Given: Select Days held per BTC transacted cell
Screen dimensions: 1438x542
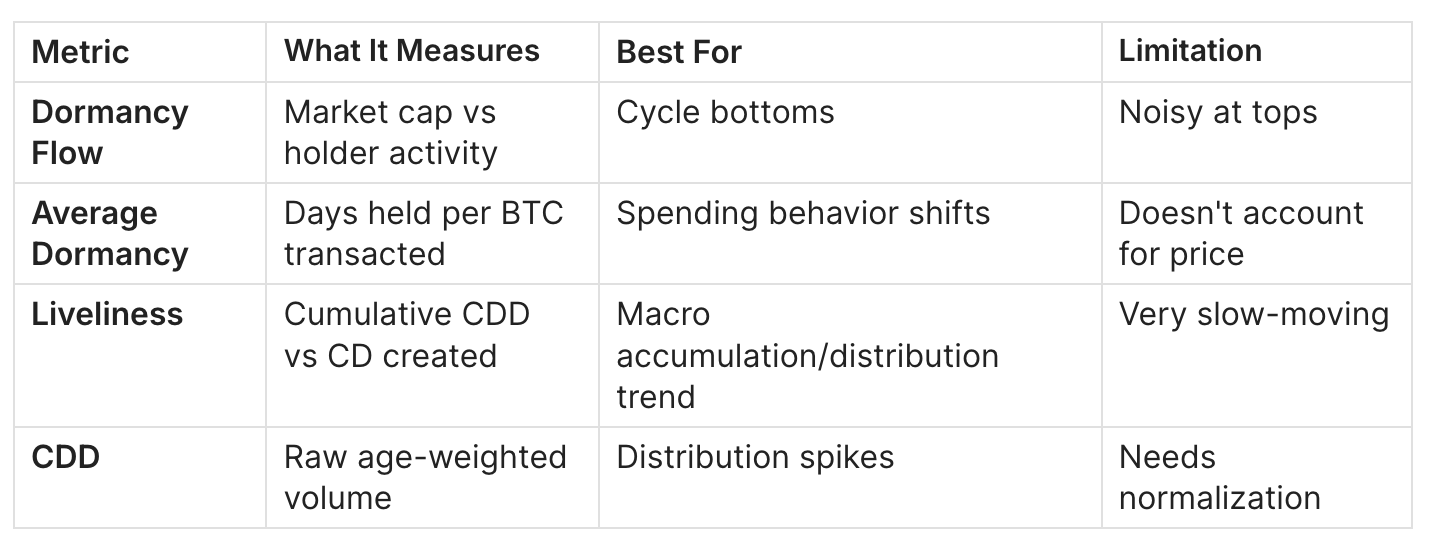Looking at the screenshot, I should [423, 233].
